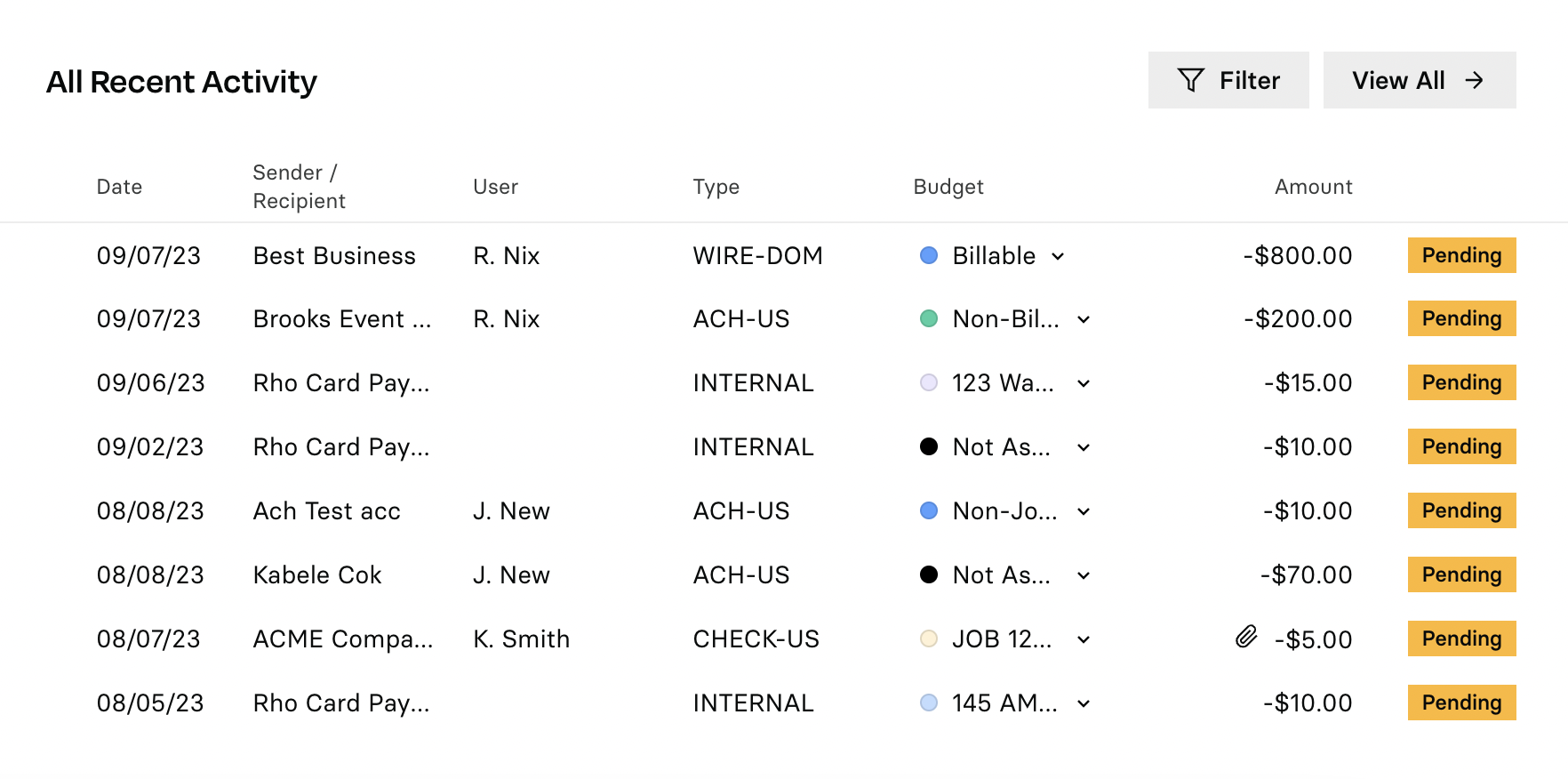This screenshot has height=779, width=1568.
Task: Click the All Recent Activity heading
Action: click(x=181, y=82)
